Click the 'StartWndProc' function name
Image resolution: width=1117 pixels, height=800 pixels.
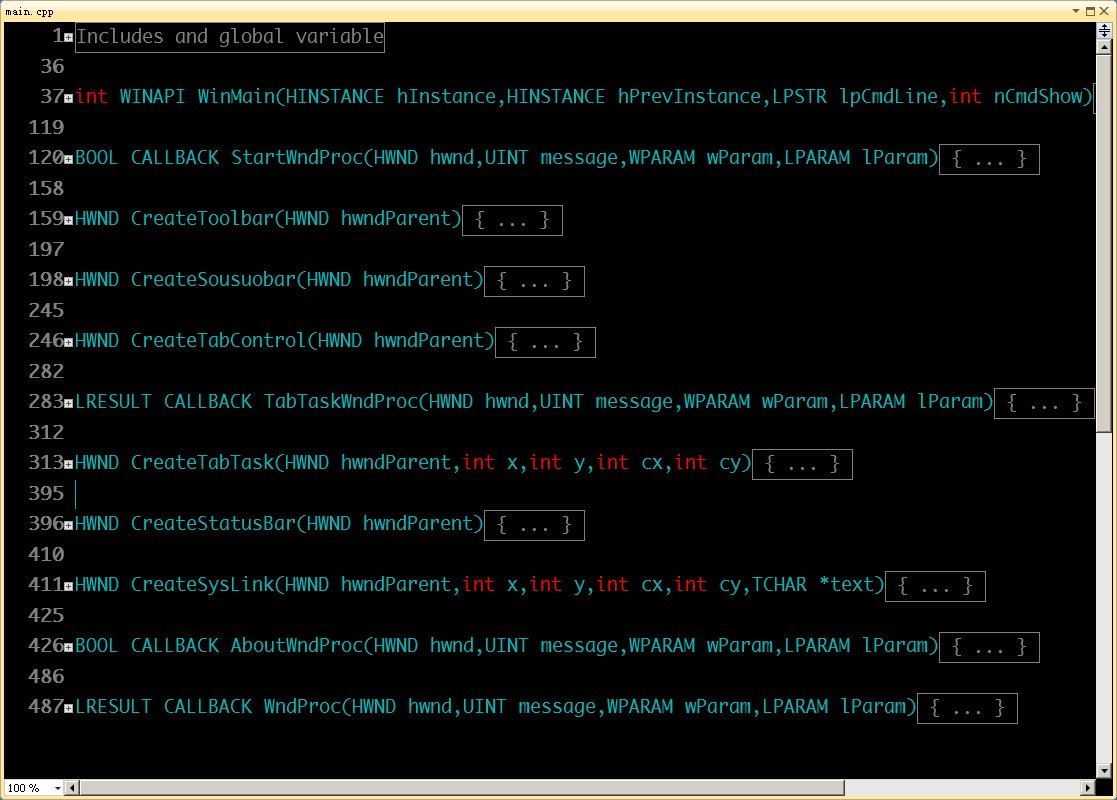click(297, 158)
